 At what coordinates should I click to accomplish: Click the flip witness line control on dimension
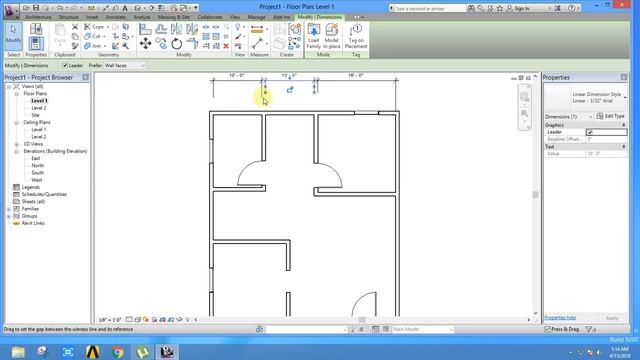coord(290,89)
